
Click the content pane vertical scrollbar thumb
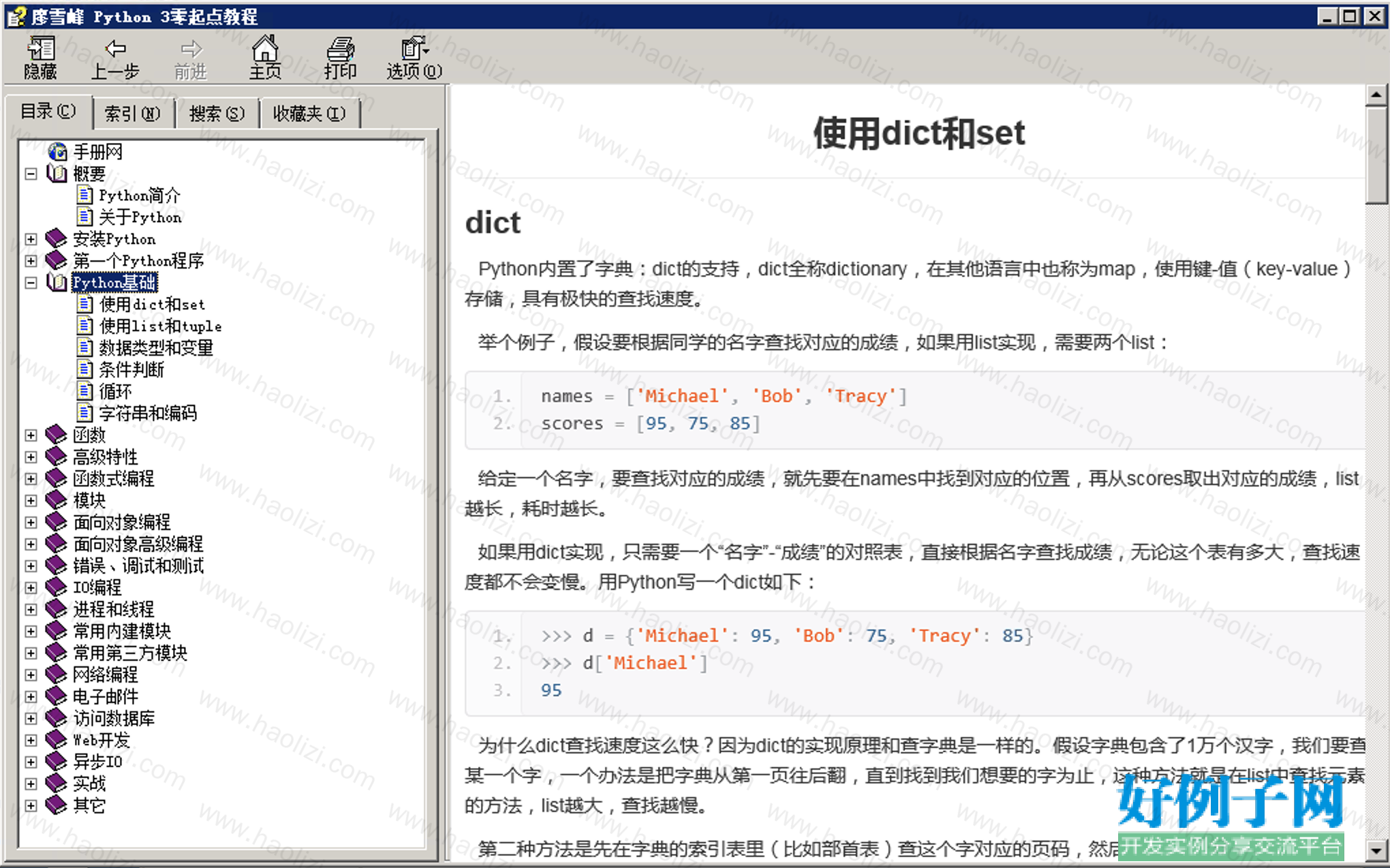(1376, 155)
